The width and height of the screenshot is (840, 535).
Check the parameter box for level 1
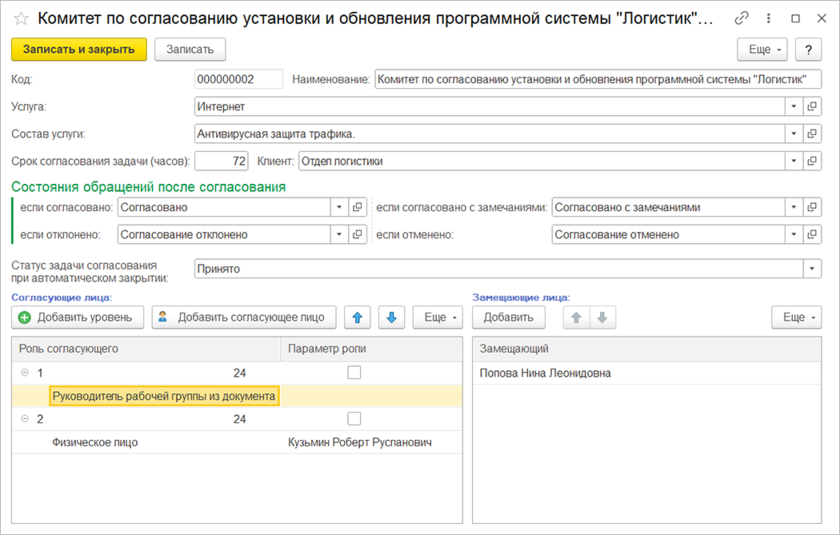(353, 373)
